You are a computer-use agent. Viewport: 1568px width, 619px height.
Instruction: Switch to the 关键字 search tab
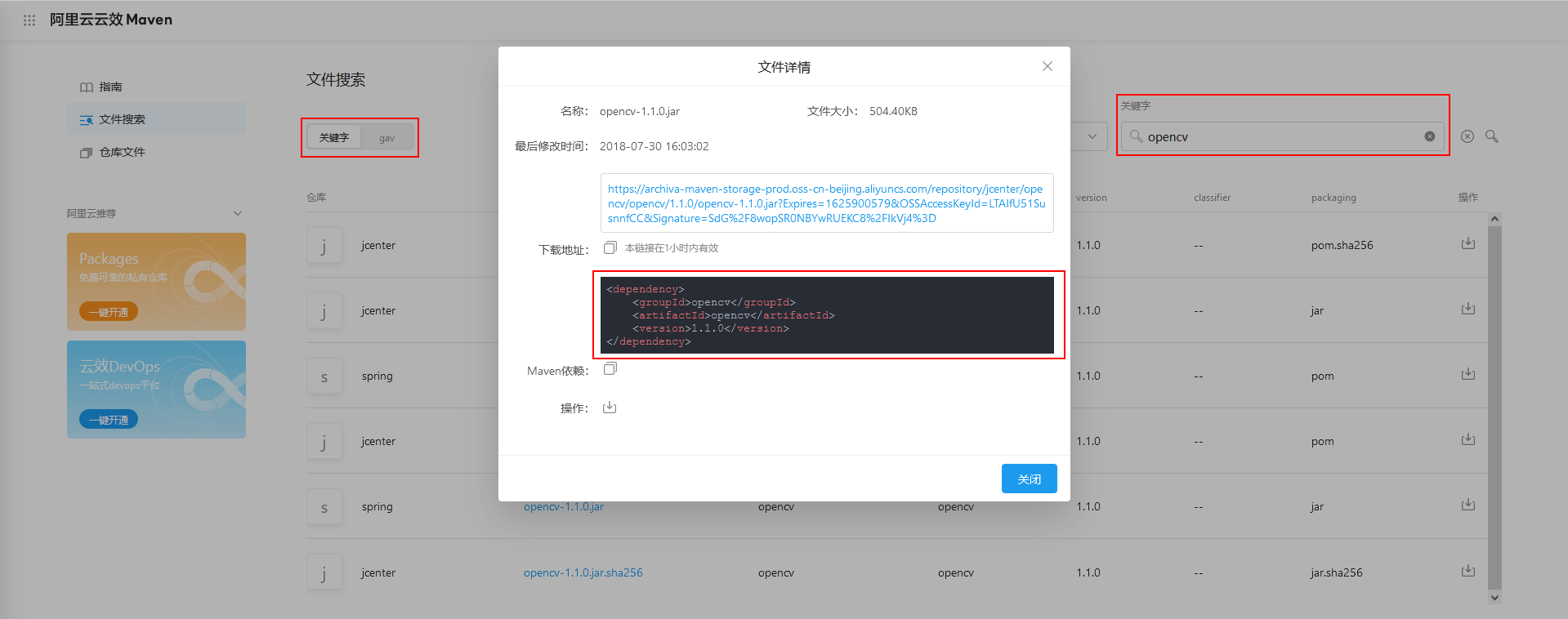[333, 137]
